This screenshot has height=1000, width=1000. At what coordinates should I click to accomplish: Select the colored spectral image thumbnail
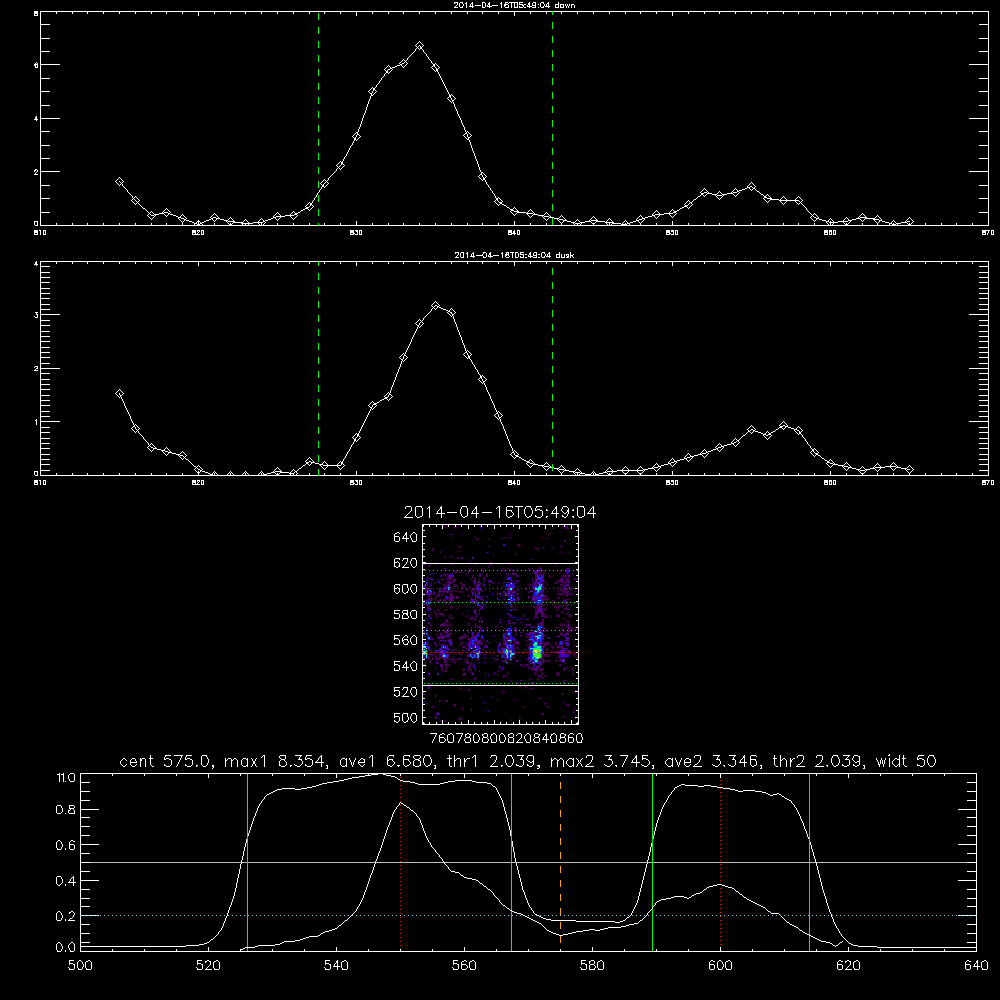500,624
